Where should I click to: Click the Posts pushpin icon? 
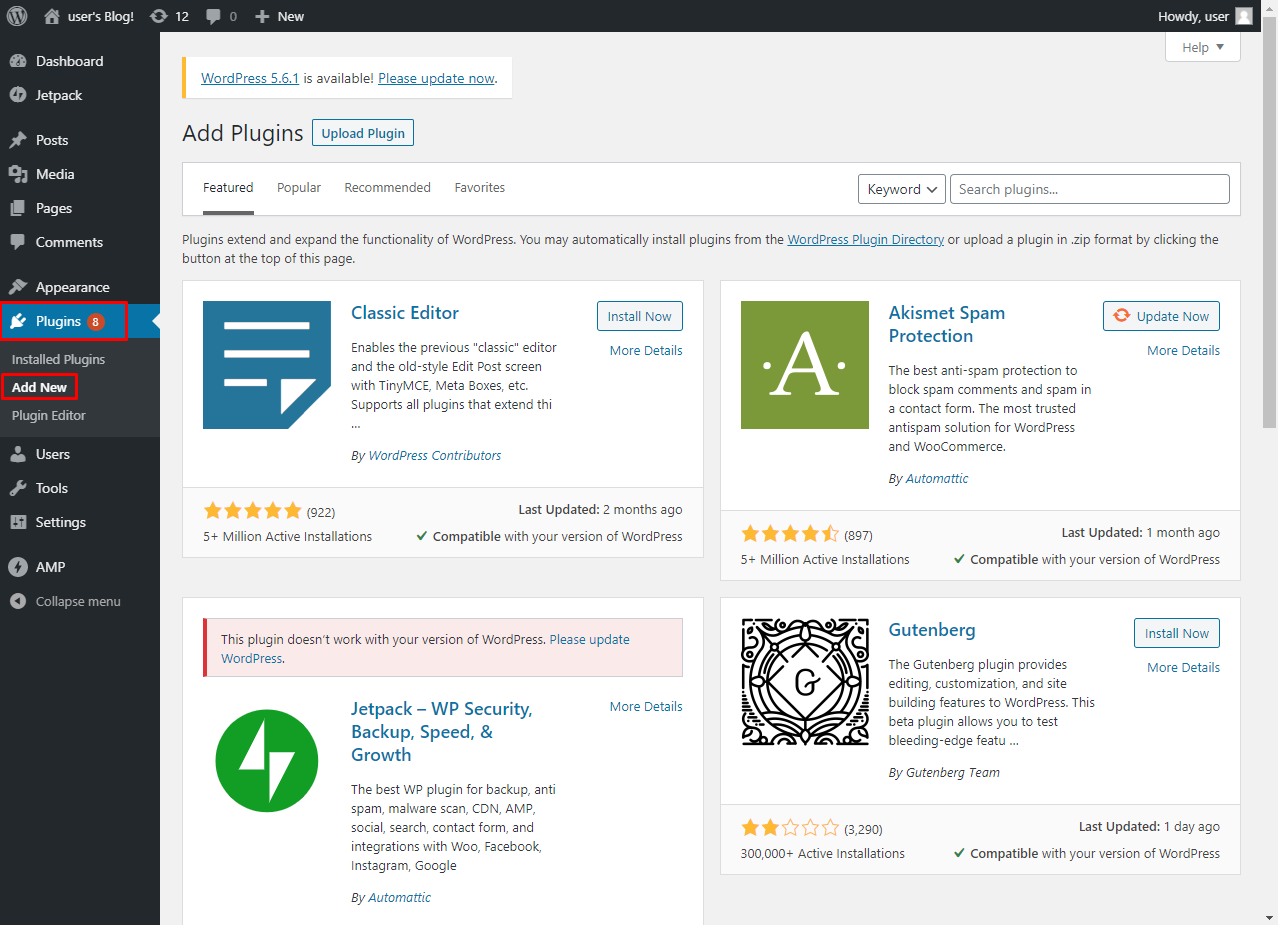click(18, 140)
